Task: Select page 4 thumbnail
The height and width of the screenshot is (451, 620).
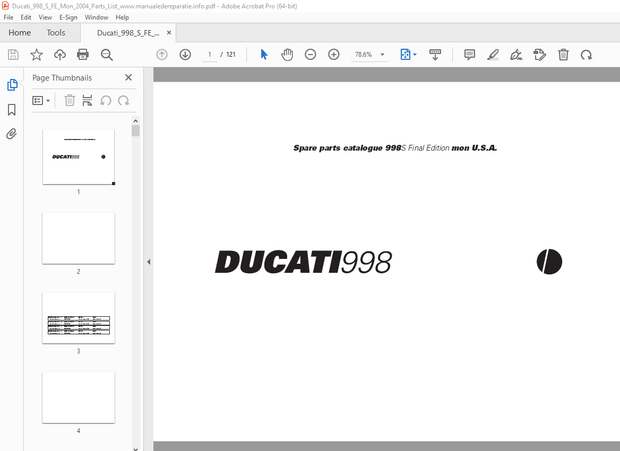Action: [x=78, y=398]
